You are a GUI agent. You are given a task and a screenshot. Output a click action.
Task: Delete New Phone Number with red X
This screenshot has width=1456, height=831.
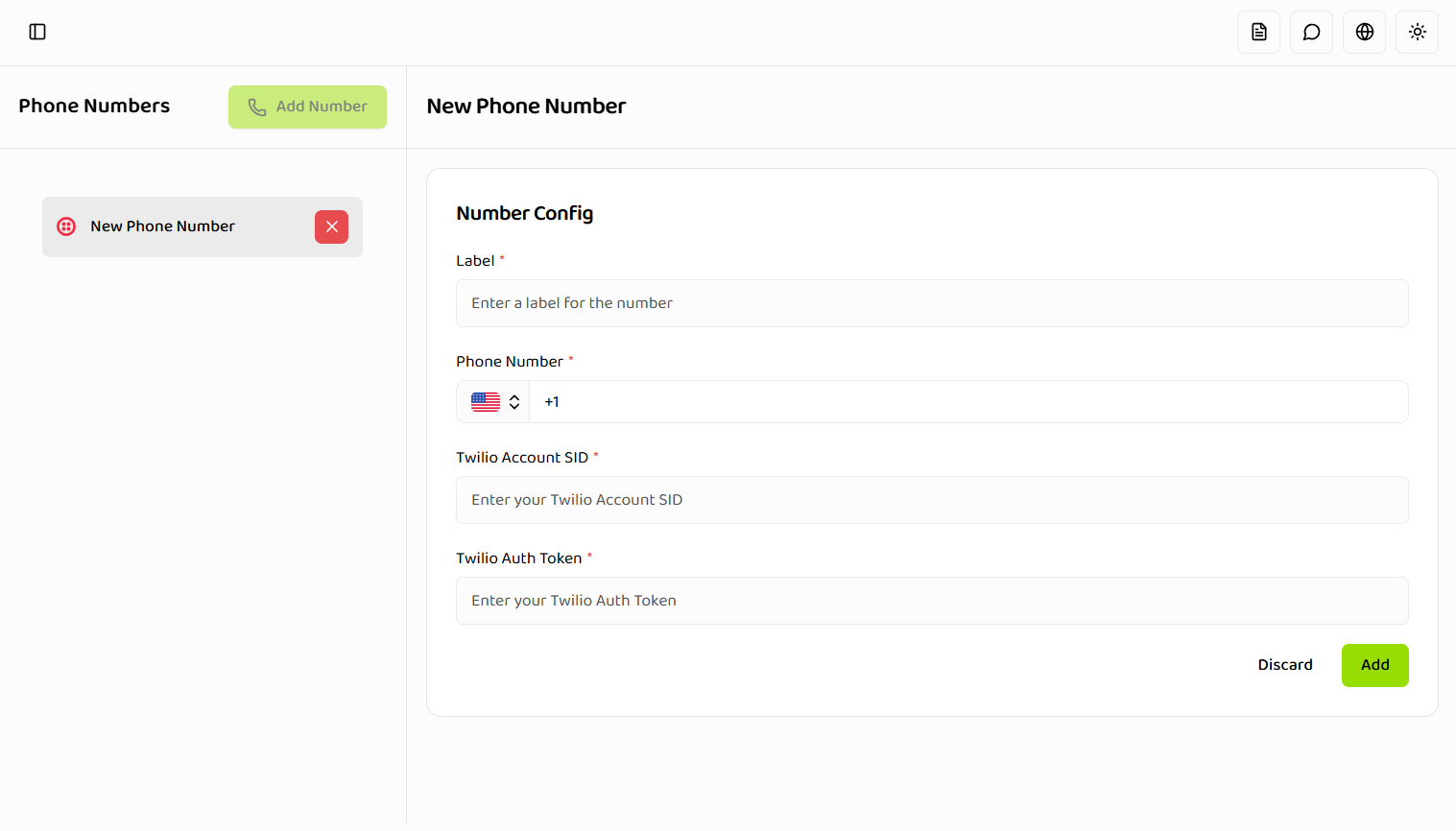[331, 226]
